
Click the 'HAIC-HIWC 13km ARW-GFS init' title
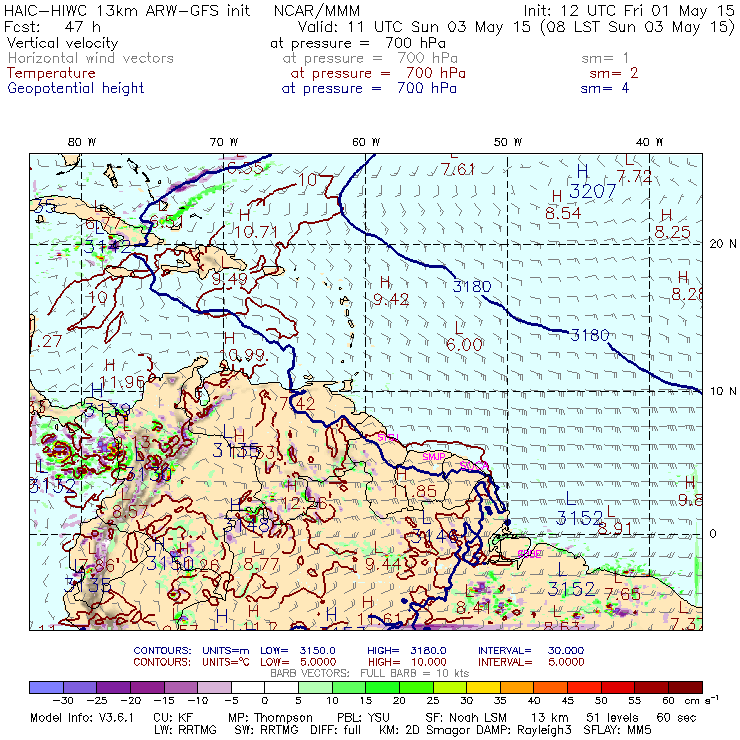(127, 10)
